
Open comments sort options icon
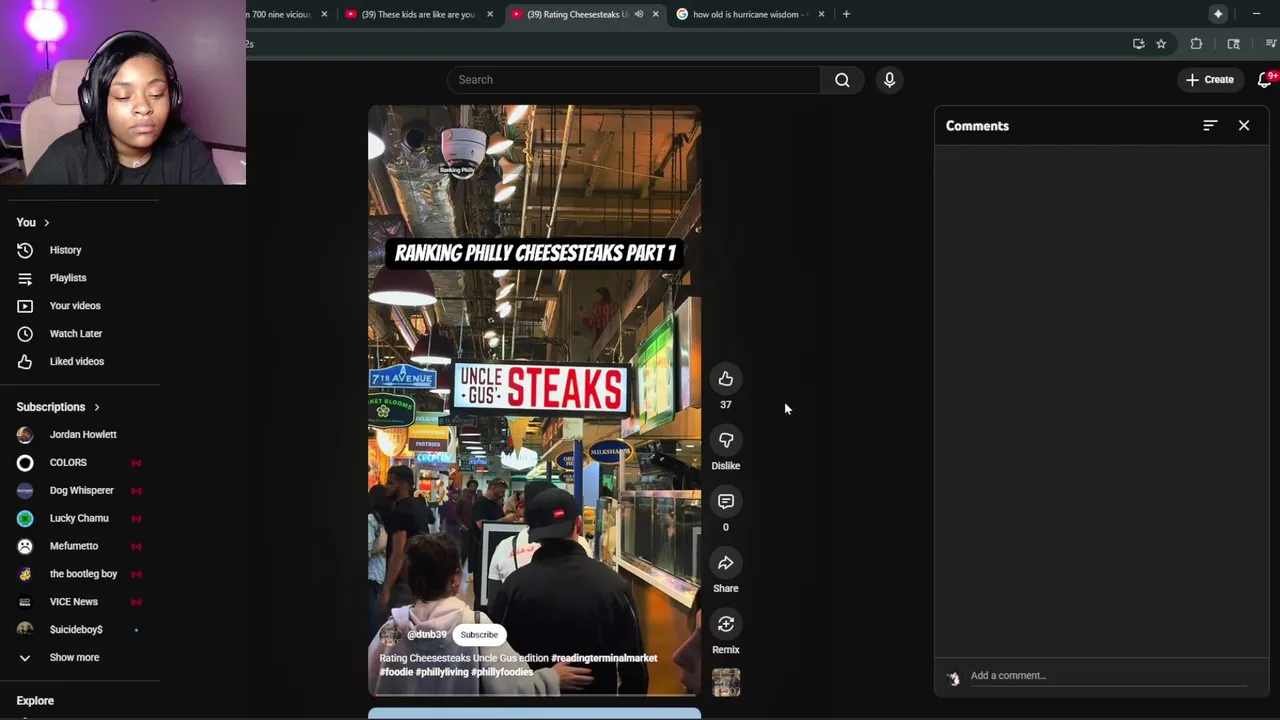(x=1210, y=126)
